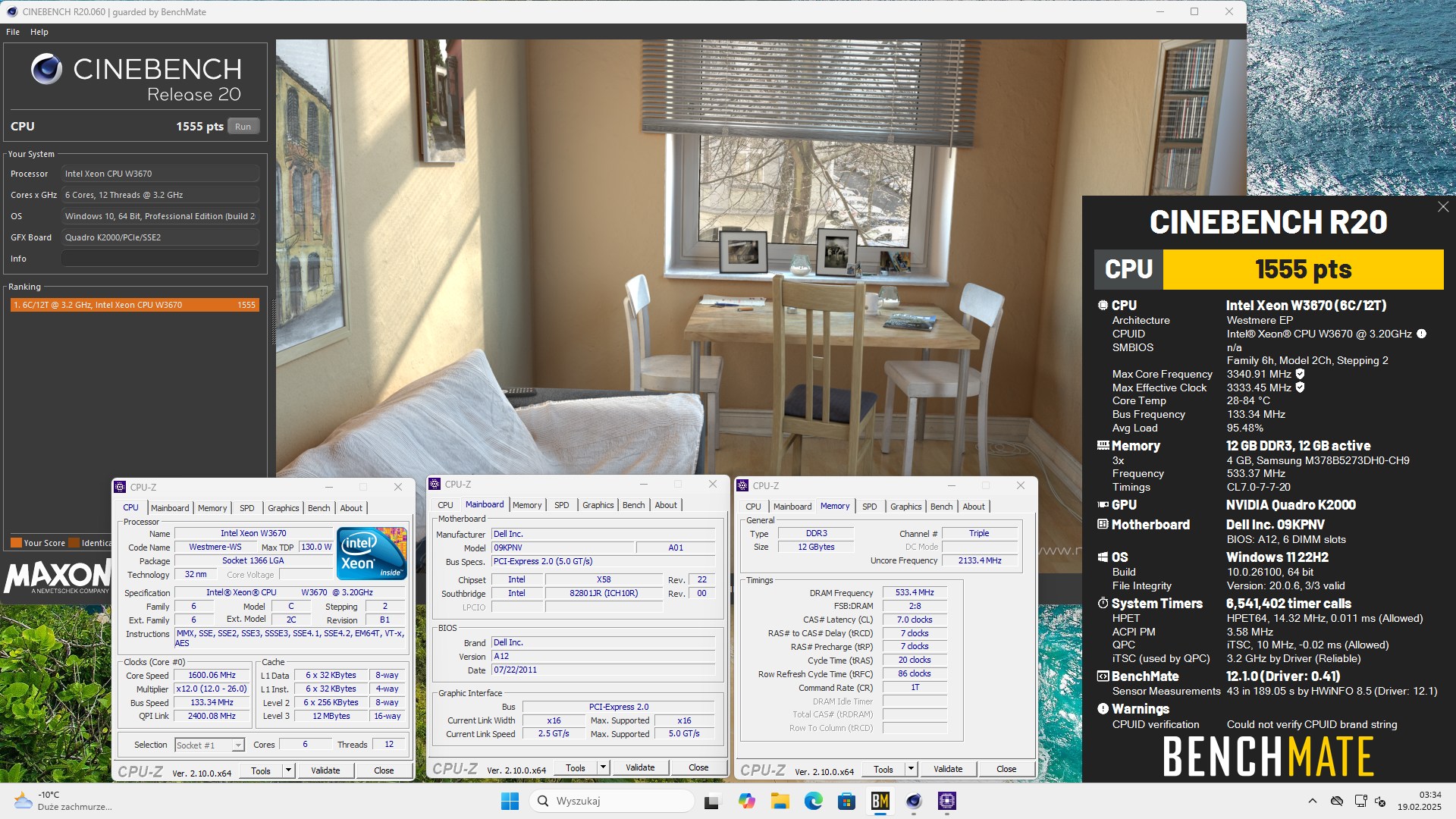The width and height of the screenshot is (1456, 819).
Task: Click the OS Windows icon in BenchMate panel
Action: [1103, 557]
